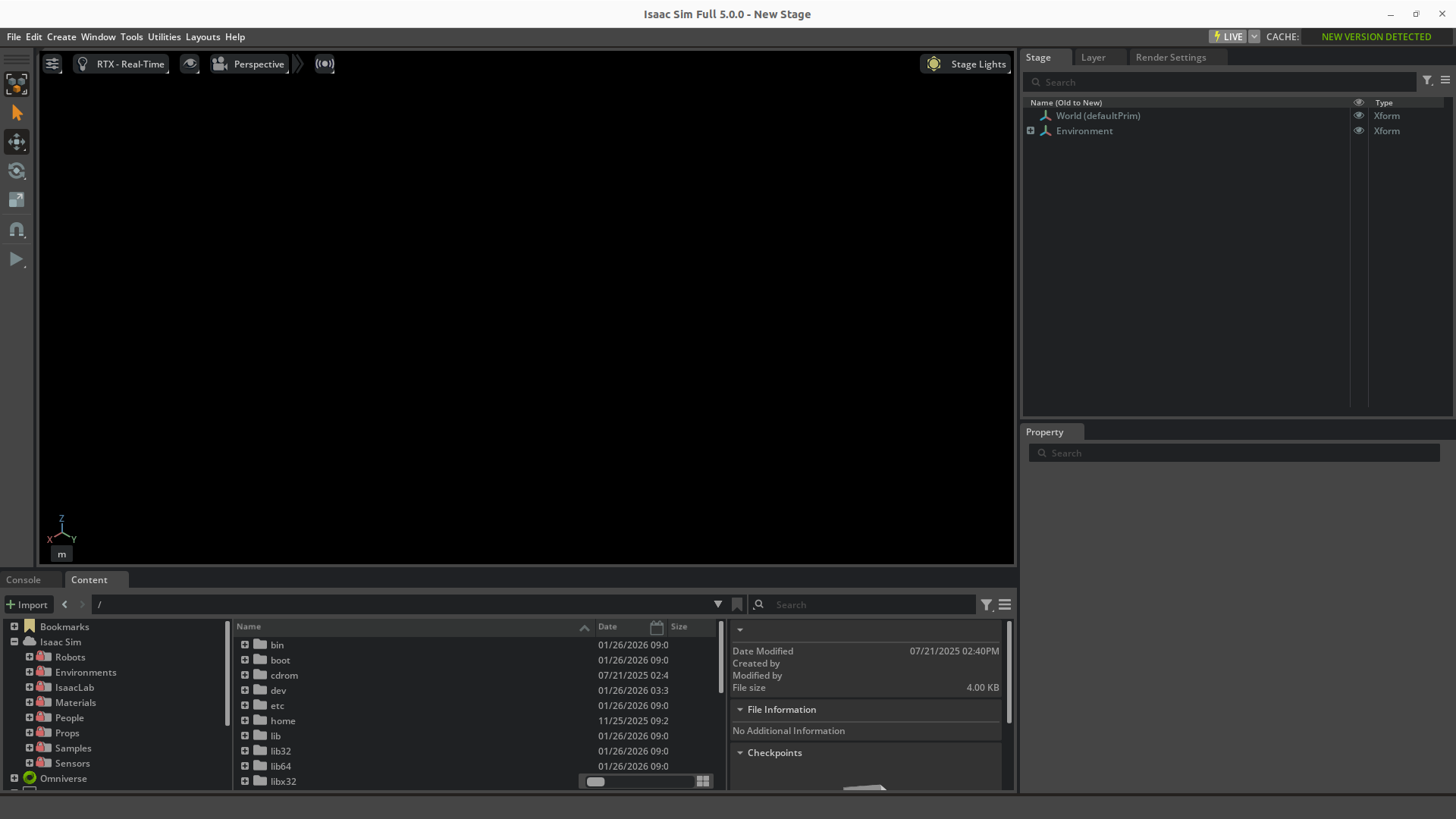The width and height of the screenshot is (1456, 819).
Task: Open the Create menu
Action: coord(61,36)
